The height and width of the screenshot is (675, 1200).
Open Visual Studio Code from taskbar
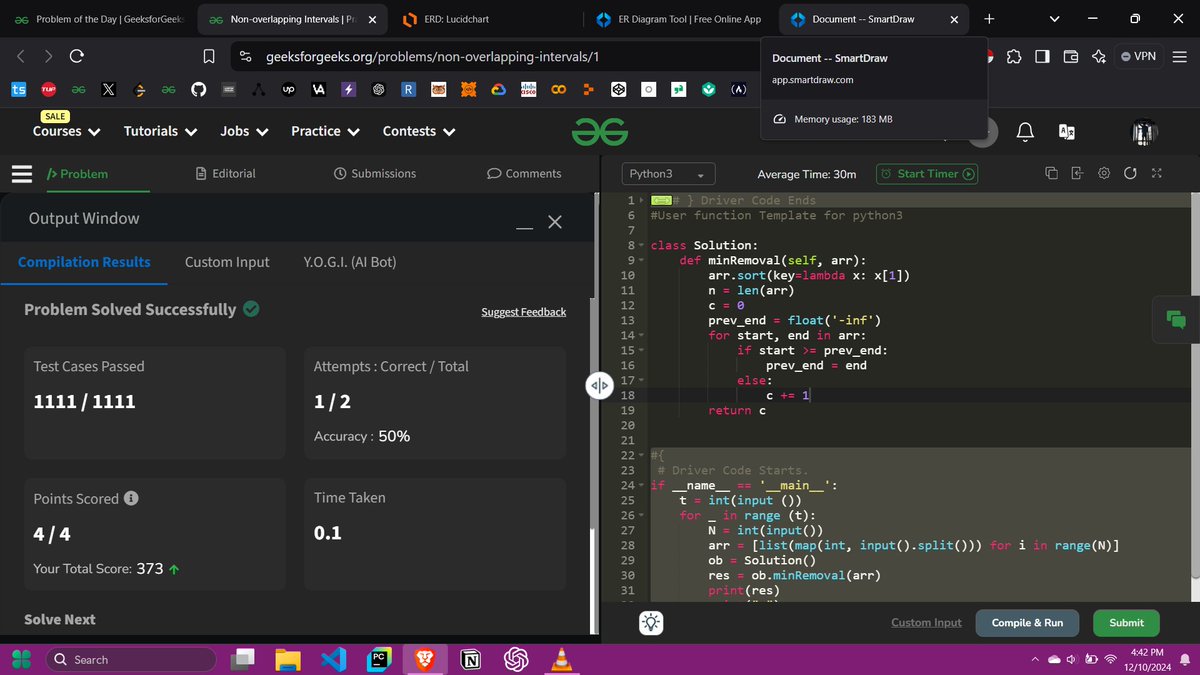tap(333, 659)
